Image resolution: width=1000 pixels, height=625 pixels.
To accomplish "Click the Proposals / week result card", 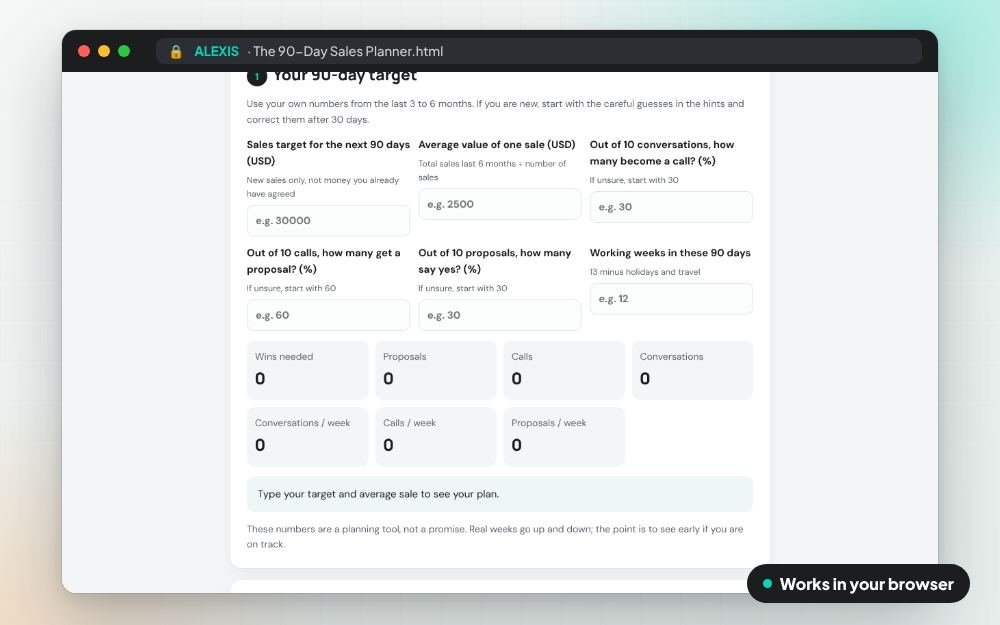I will (564, 437).
